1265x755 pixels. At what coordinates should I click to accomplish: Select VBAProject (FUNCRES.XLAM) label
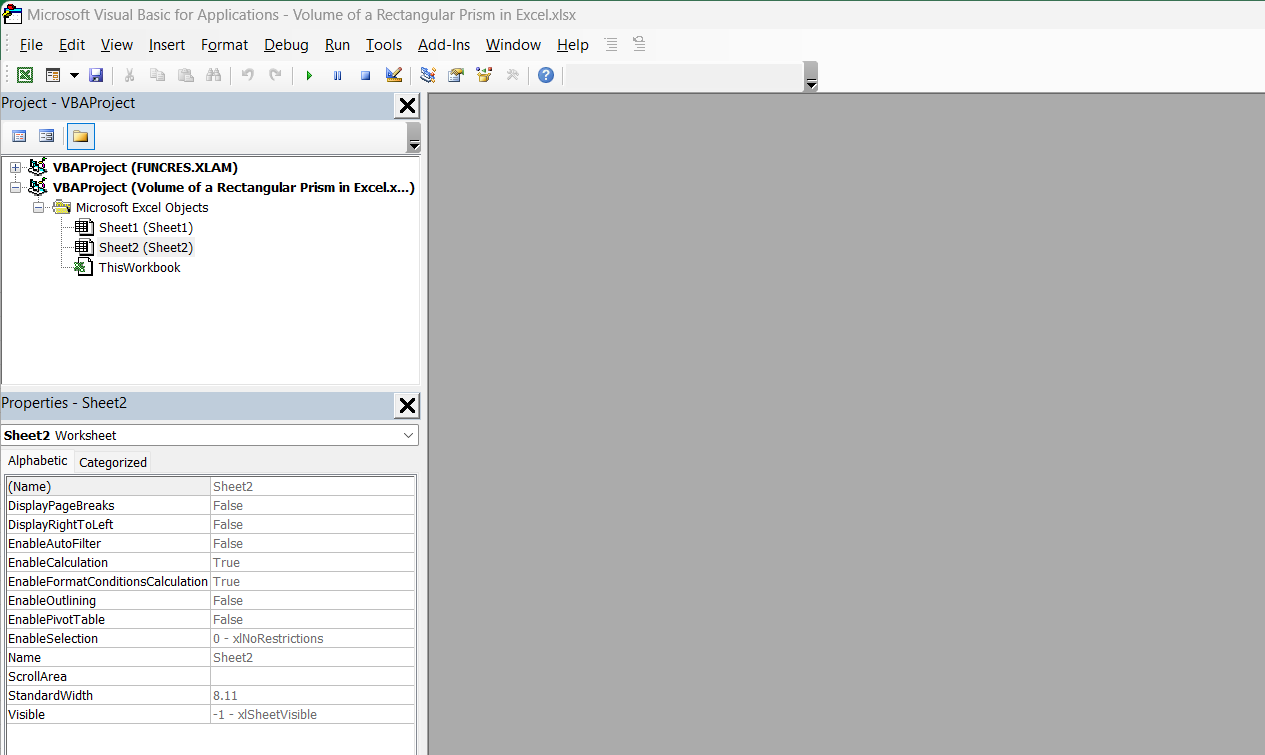click(x=145, y=167)
